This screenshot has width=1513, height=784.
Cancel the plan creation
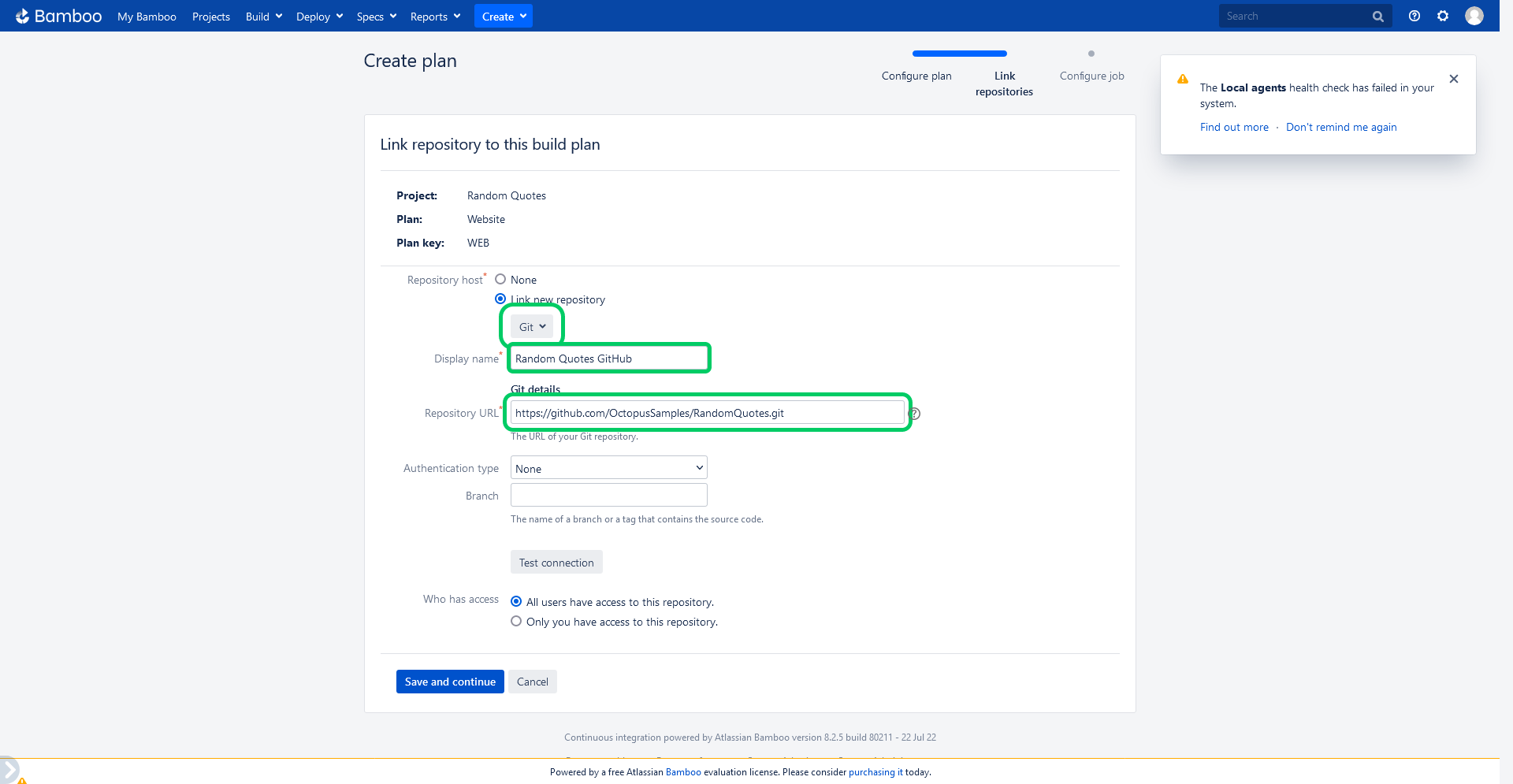(533, 682)
